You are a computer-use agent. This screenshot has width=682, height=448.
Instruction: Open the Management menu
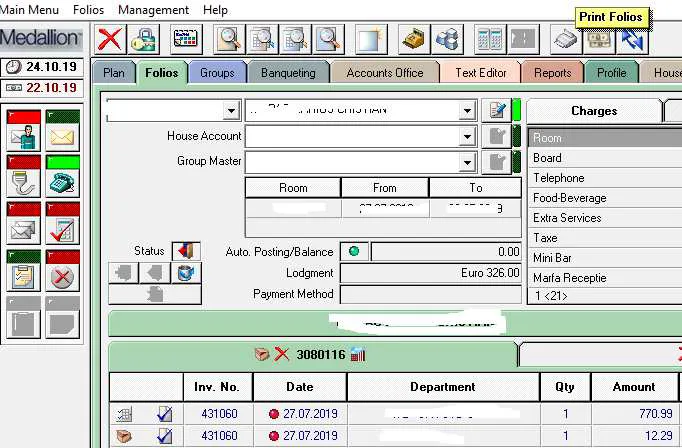pos(153,10)
